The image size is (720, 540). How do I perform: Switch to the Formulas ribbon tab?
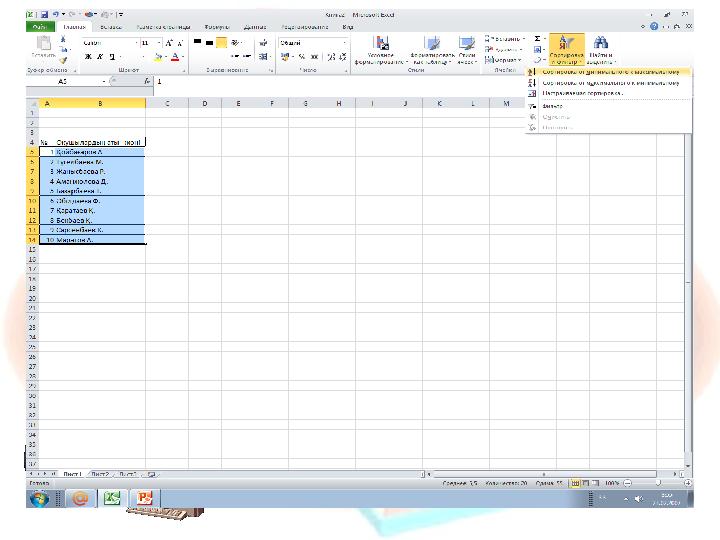(217, 27)
